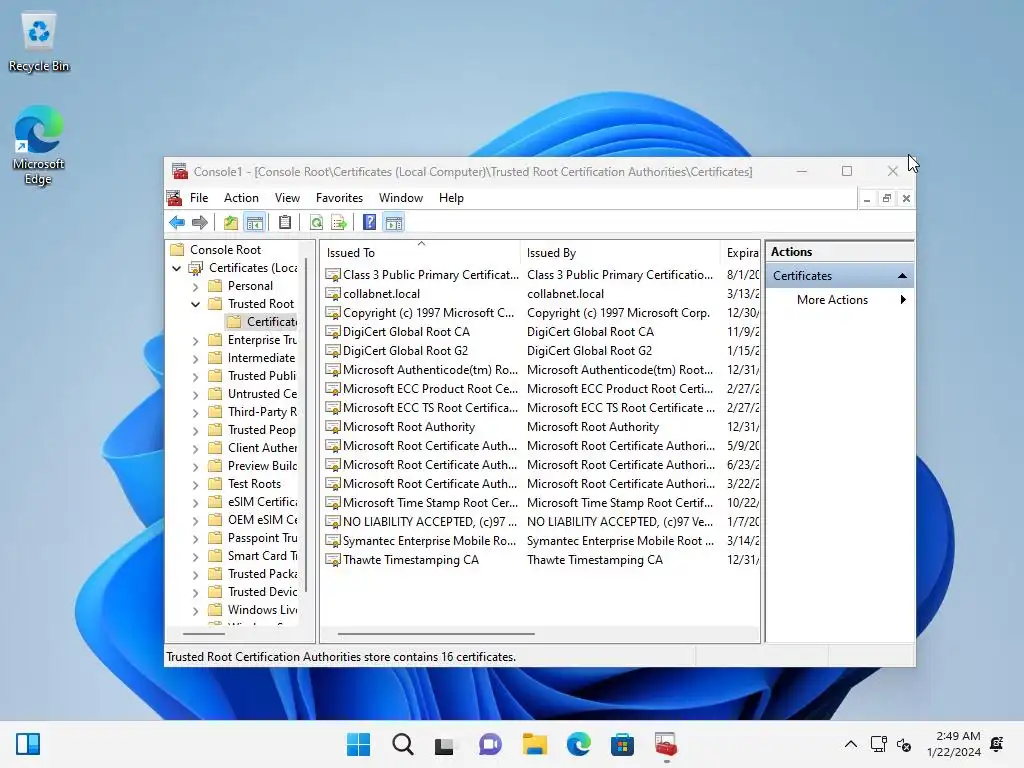This screenshot has width=1024, height=768.
Task: Click certificate icon of DigiCert Global Root CA
Action: pos(333,332)
